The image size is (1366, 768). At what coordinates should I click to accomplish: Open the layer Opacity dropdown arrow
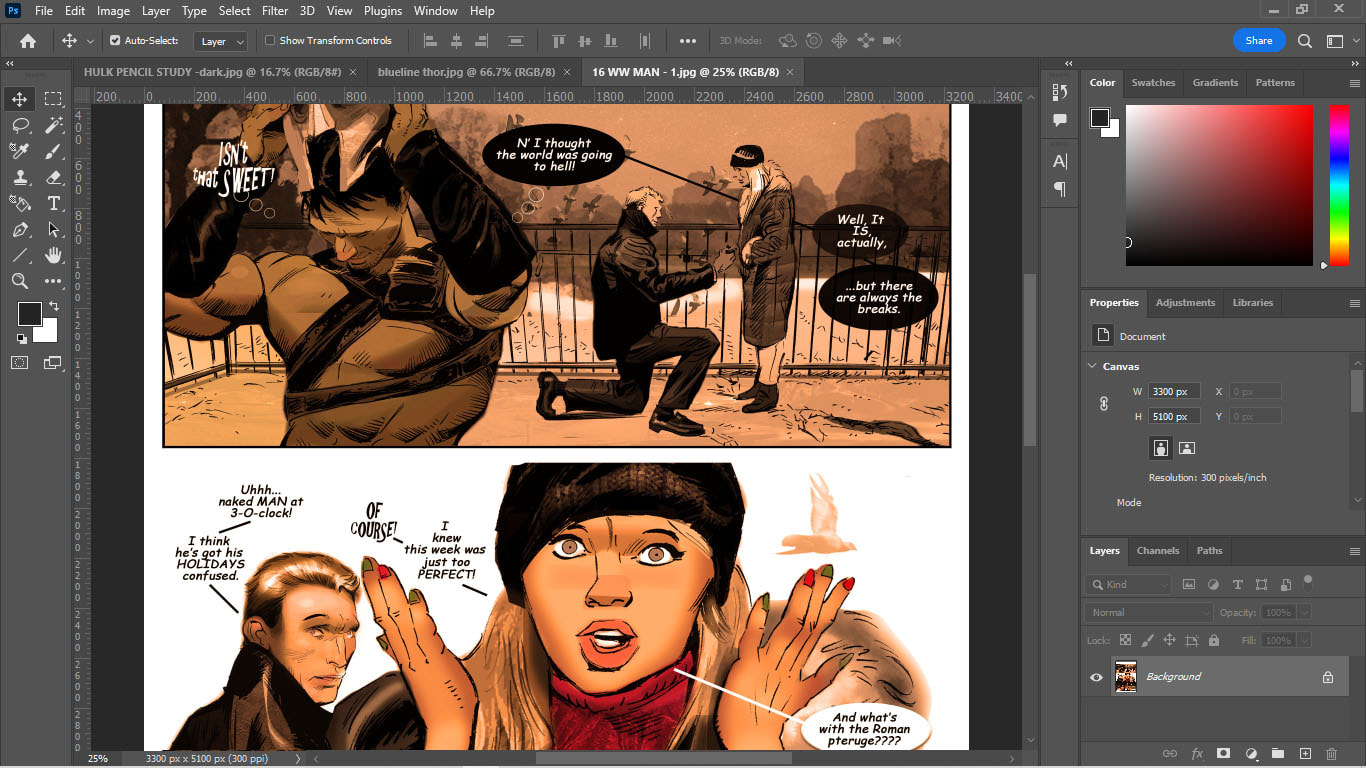tap(1304, 612)
